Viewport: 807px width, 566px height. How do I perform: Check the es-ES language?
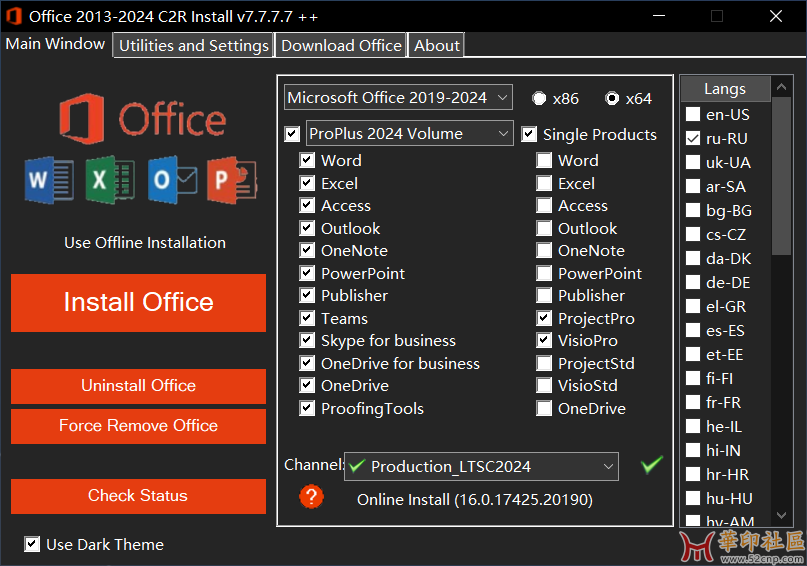point(693,330)
